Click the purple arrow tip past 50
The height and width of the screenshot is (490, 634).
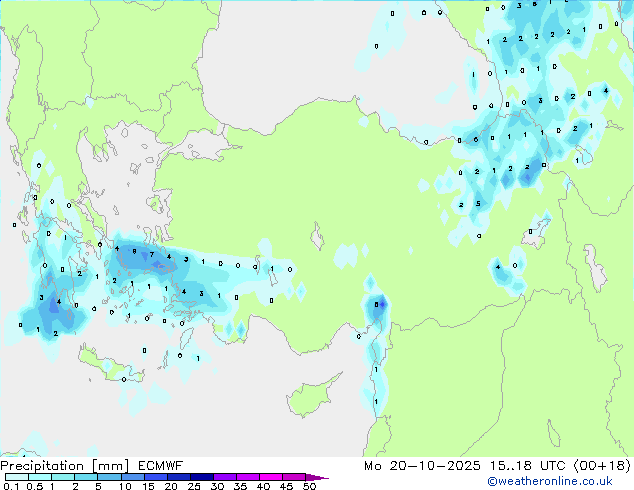317,477
